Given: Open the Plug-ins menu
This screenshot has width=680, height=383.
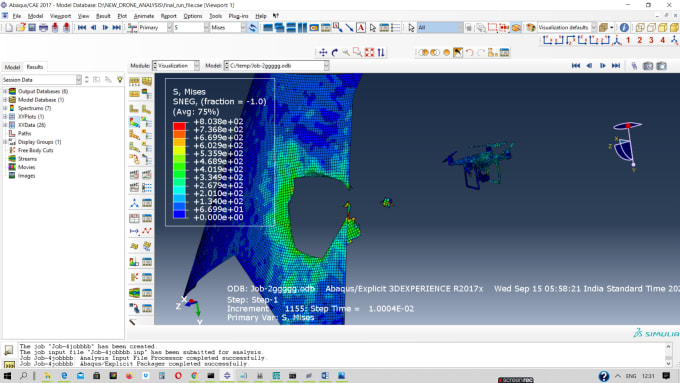Looking at the screenshot, I should point(238,16).
